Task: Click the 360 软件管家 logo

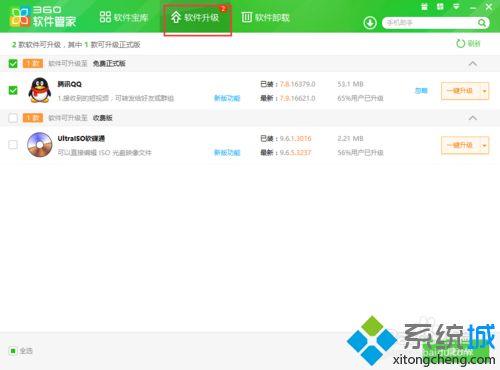Action: click(43, 17)
